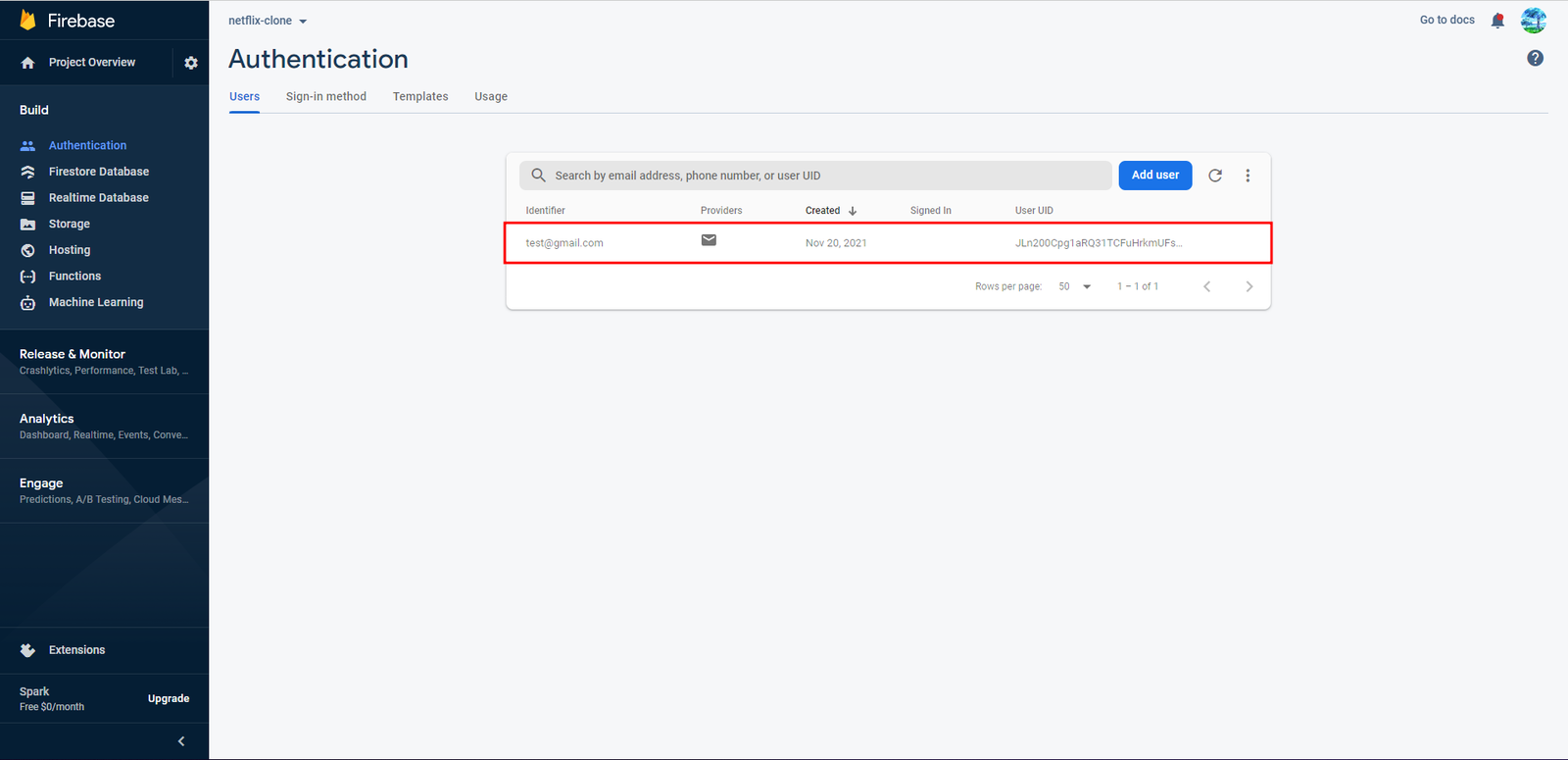Open Machine Learning in sidebar
Viewport: 1568px width, 760px height.
[96, 303]
